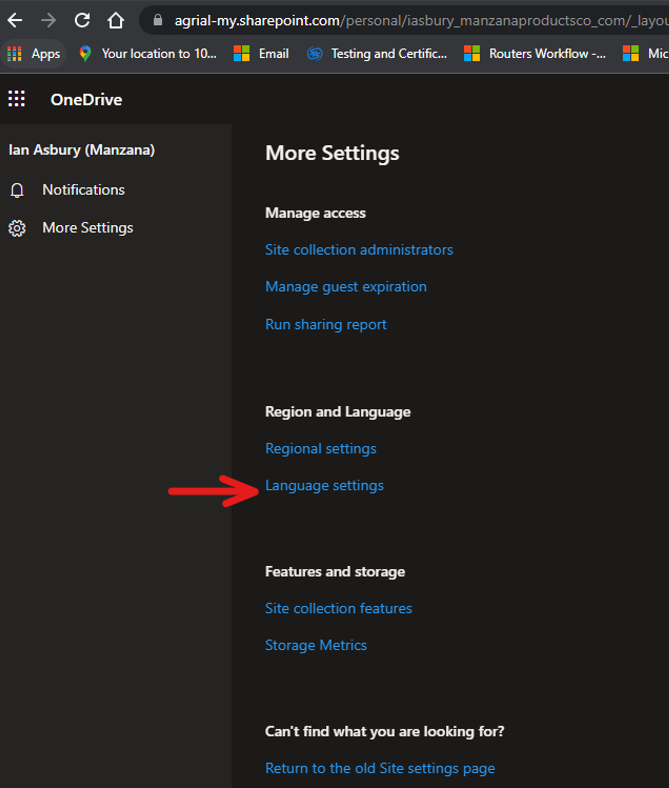This screenshot has height=788, width=669.
Task: Click the More Settings gear icon
Action: (17, 228)
